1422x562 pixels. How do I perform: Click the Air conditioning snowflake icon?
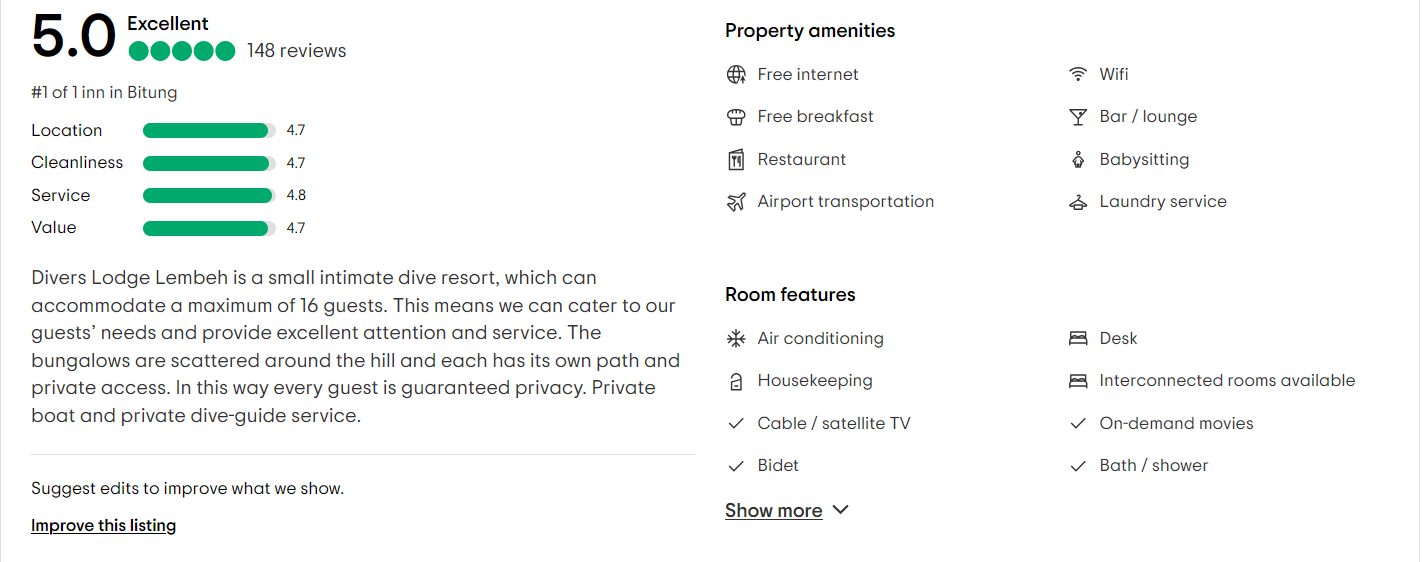click(736, 339)
